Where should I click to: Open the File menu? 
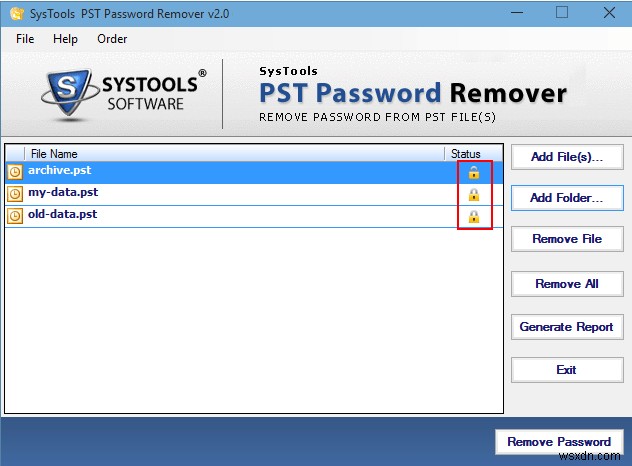click(x=25, y=39)
